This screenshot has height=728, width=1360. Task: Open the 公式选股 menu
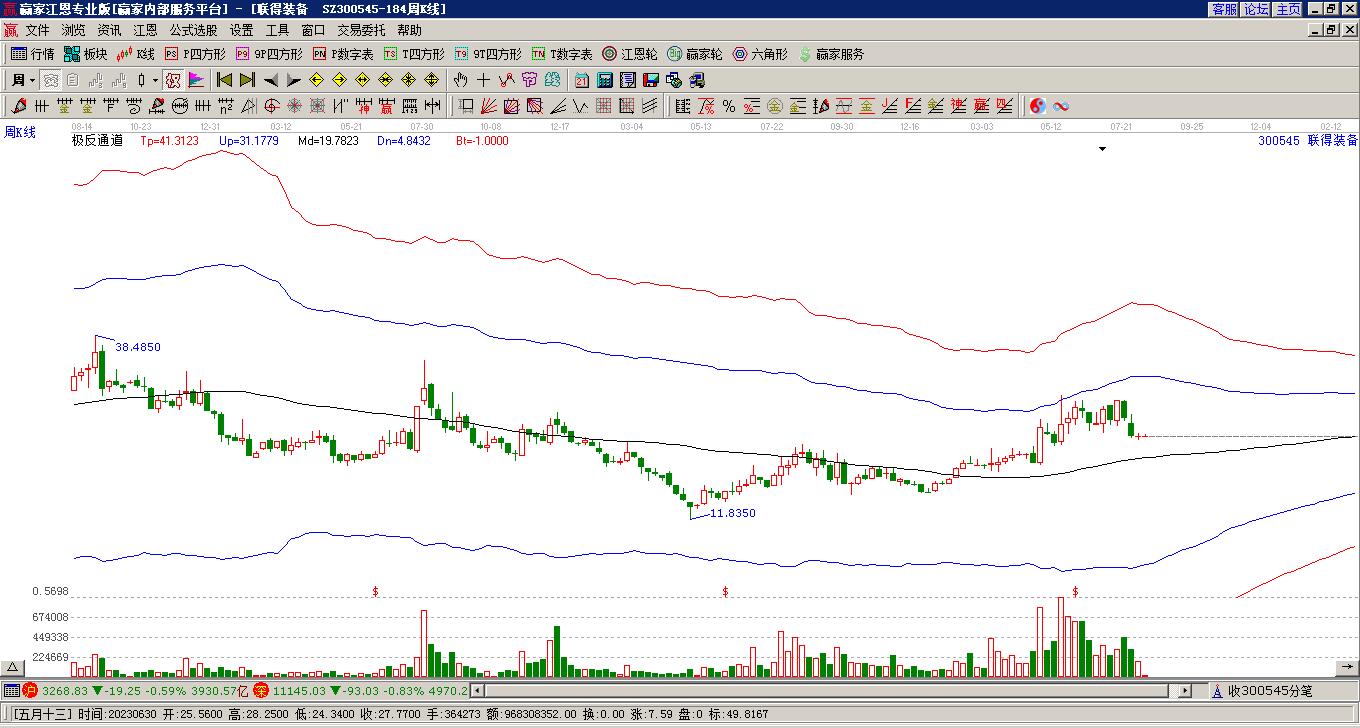click(193, 31)
